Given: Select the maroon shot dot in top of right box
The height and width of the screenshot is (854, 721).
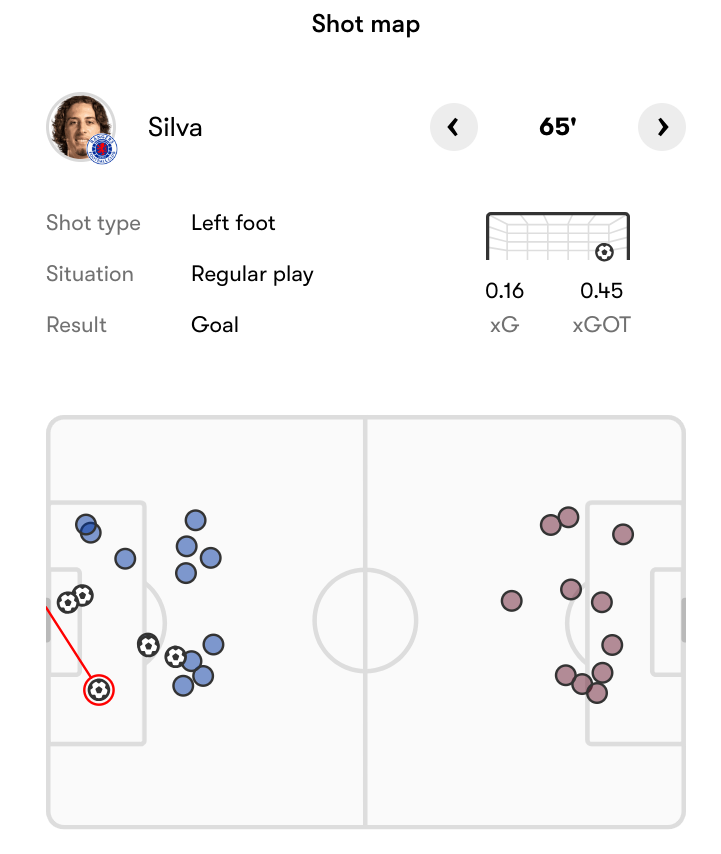Looking at the screenshot, I should point(622,534).
